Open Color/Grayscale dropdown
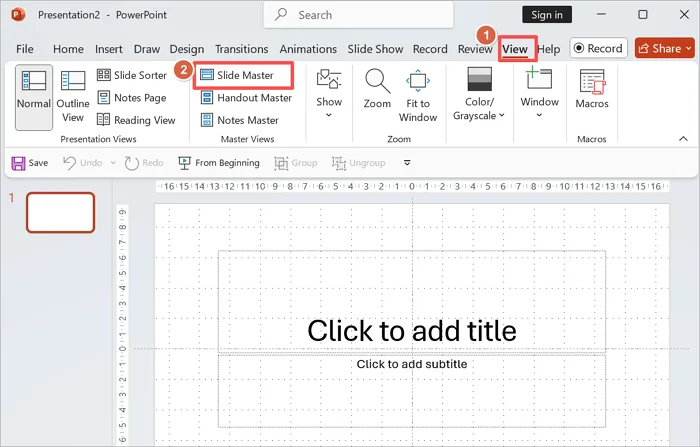Viewport: 700px width, 447px height. [479, 95]
